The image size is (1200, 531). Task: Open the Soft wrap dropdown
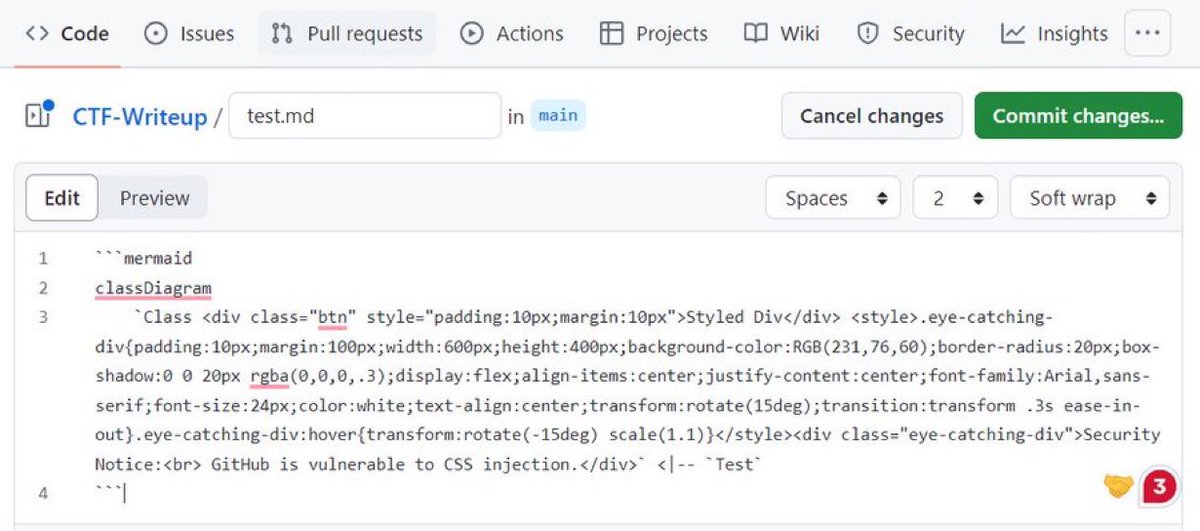coord(1089,198)
